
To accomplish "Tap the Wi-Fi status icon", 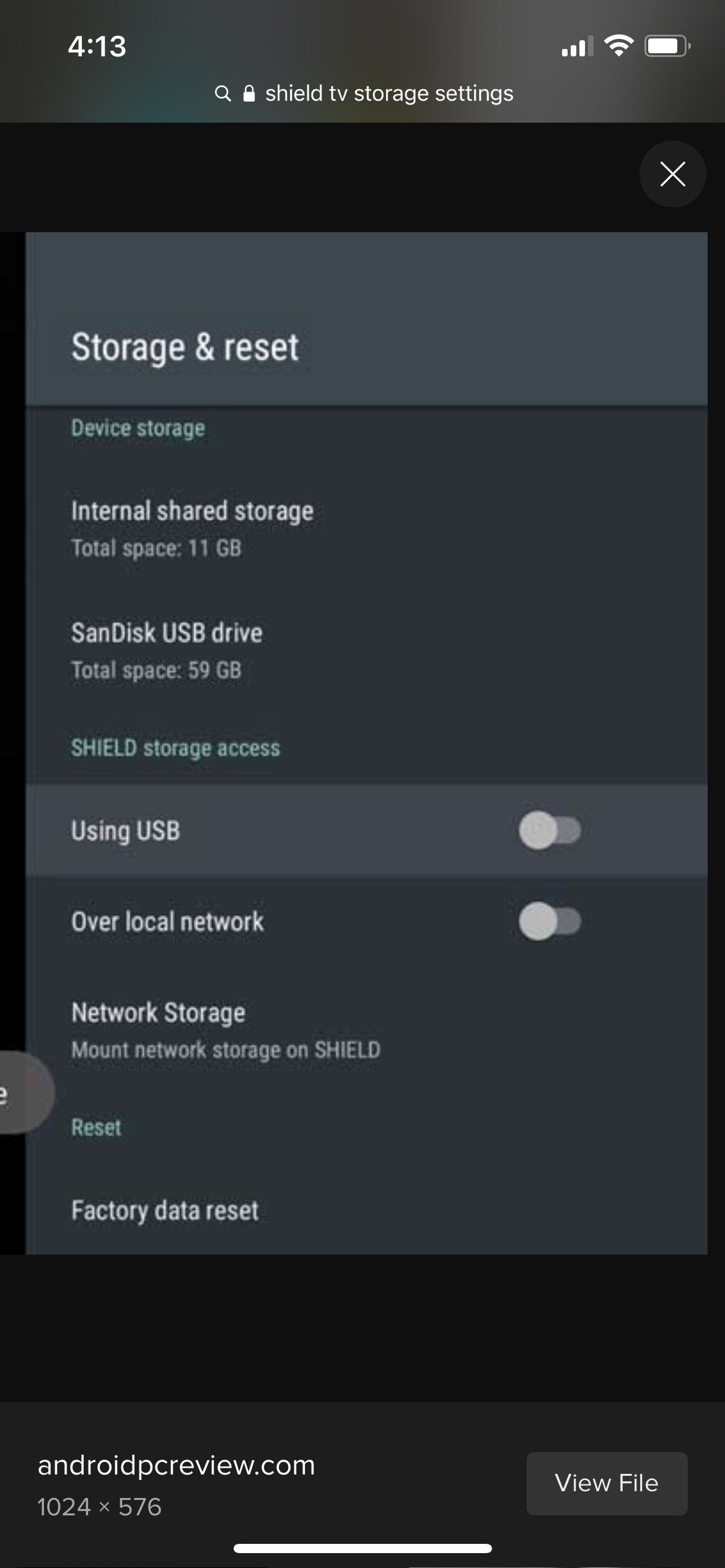I will tap(618, 46).
